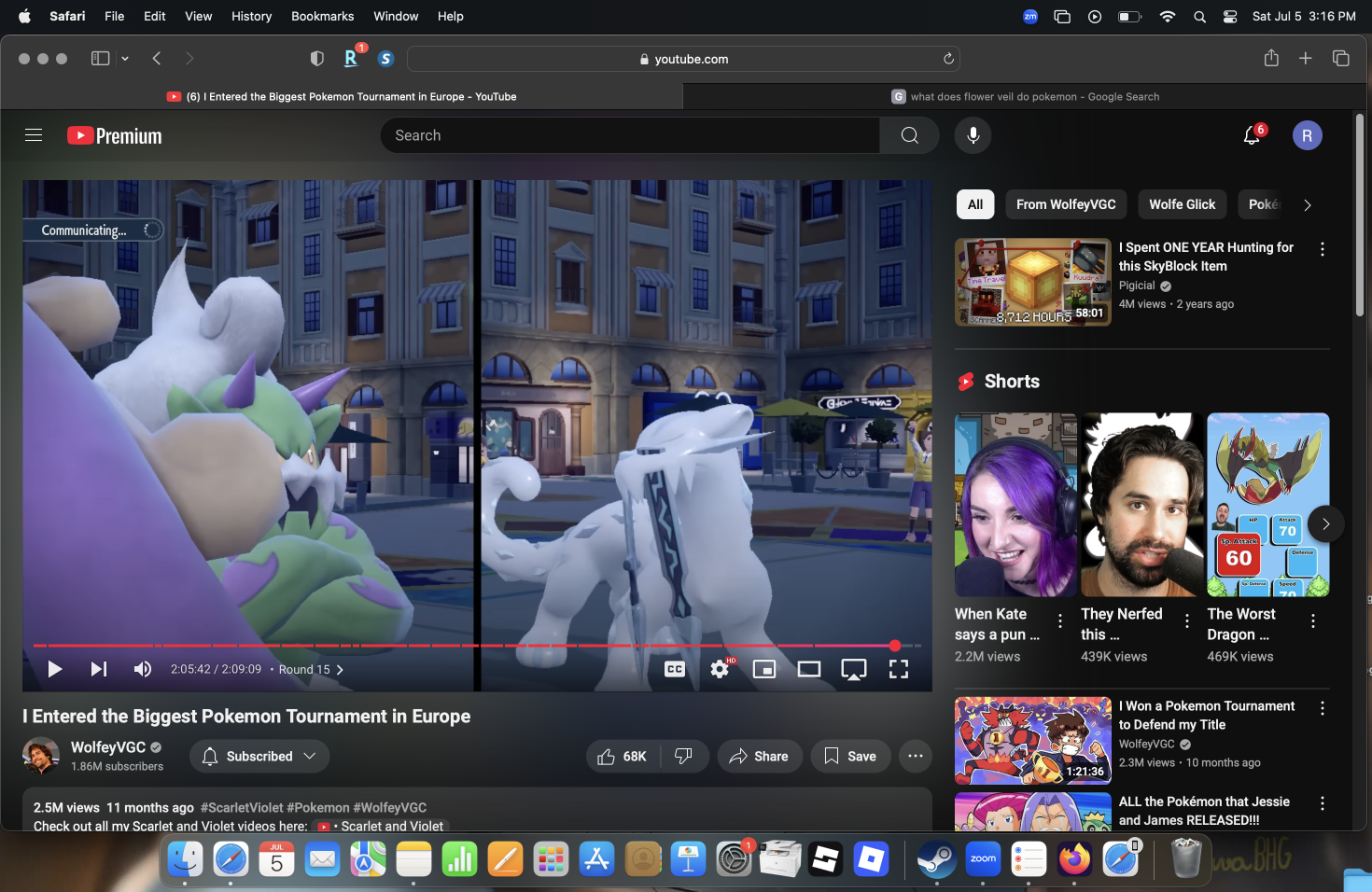Viewport: 1372px width, 892px height.
Task: Open options for When Kate short
Action: [1060, 621]
